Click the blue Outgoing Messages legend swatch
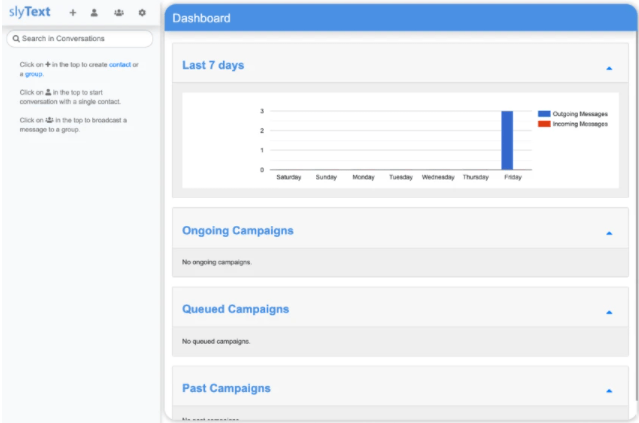This screenshot has width=639, height=423. point(544,114)
